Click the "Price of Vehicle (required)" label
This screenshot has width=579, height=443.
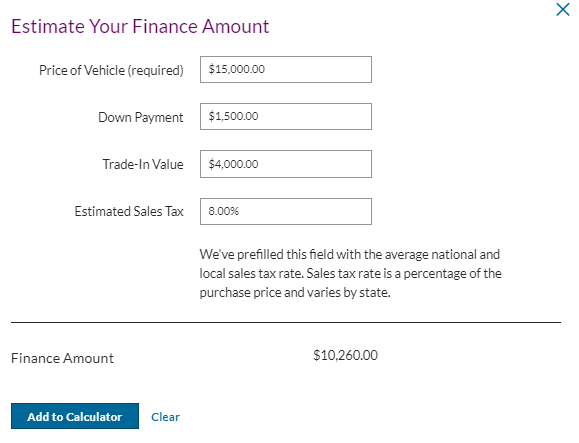pos(111,70)
